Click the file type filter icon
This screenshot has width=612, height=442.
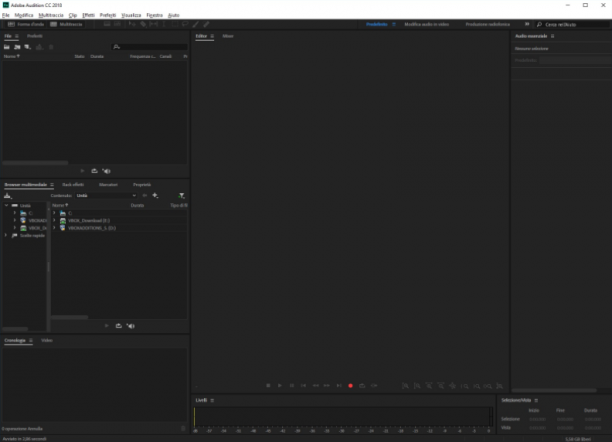tap(181, 196)
